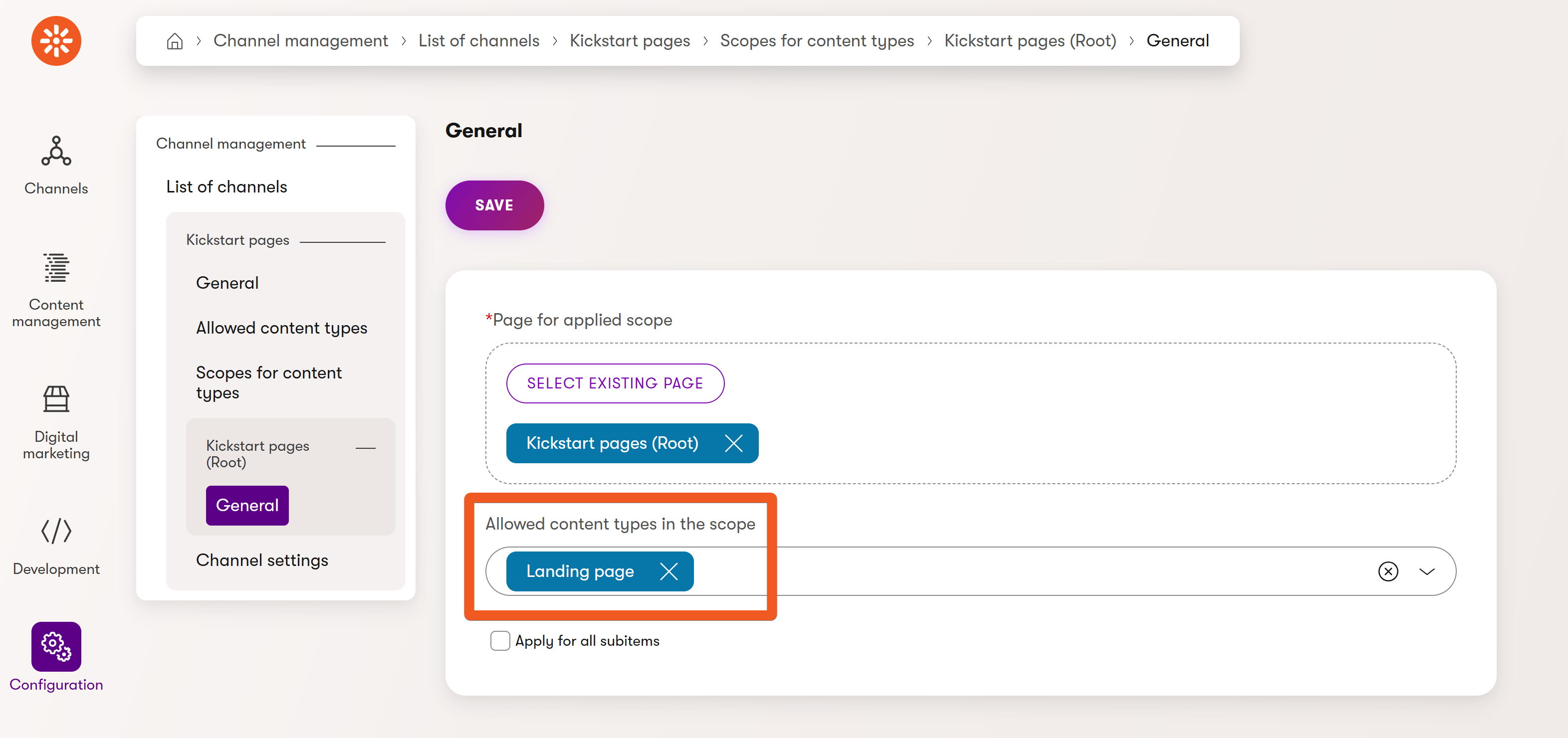Open Allowed content types menu item
The image size is (1568, 738).
281,328
